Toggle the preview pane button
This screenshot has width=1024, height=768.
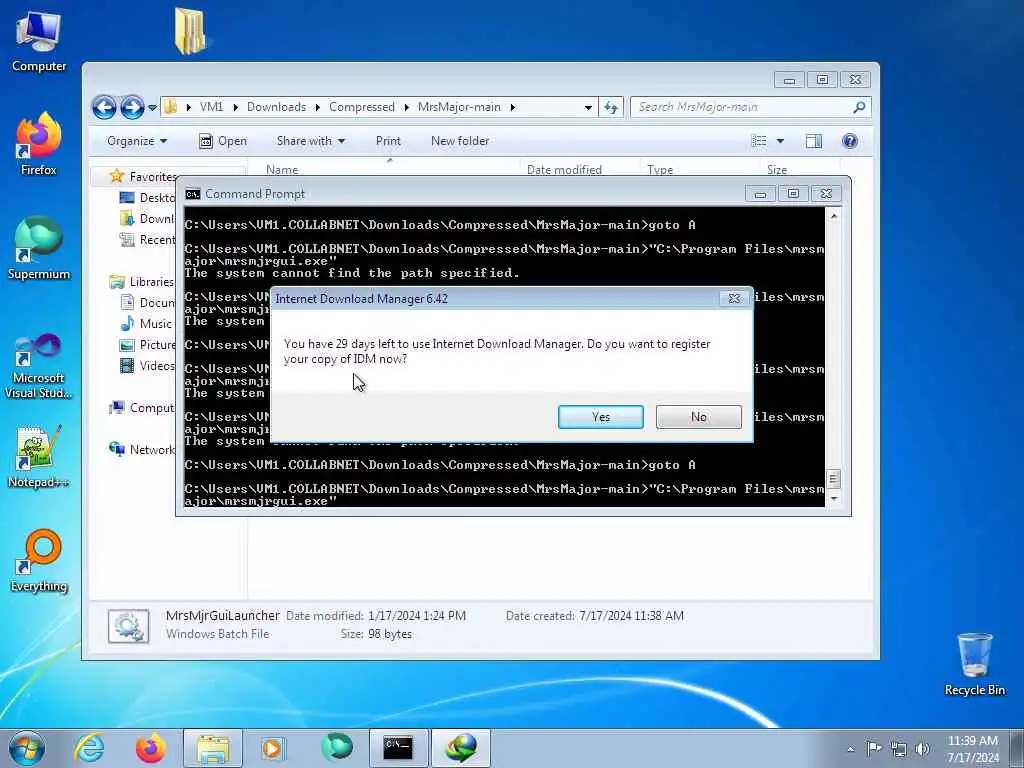click(x=814, y=141)
